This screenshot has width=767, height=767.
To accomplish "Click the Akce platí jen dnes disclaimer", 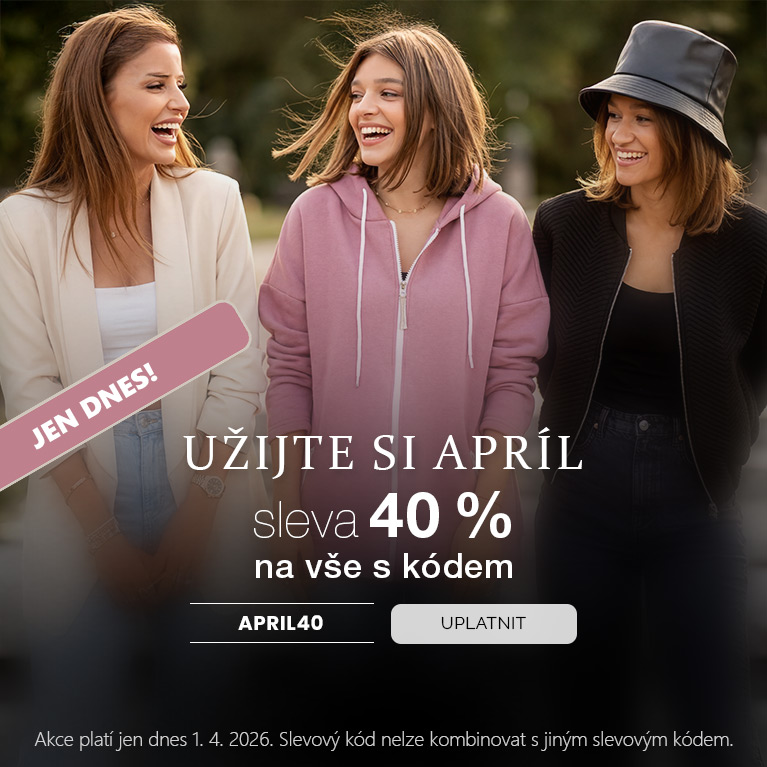I will coord(384,739).
